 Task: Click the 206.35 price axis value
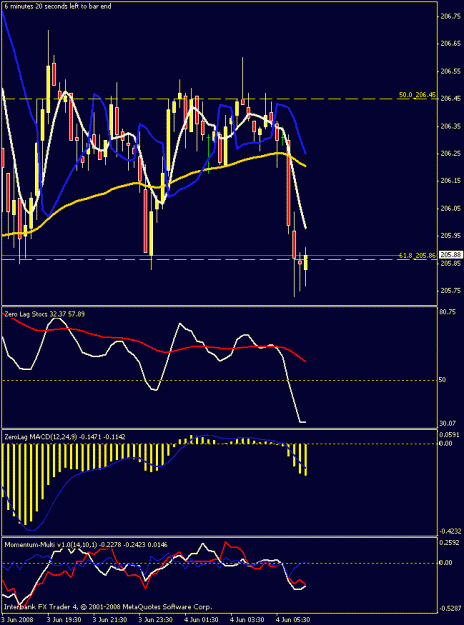tap(450, 126)
